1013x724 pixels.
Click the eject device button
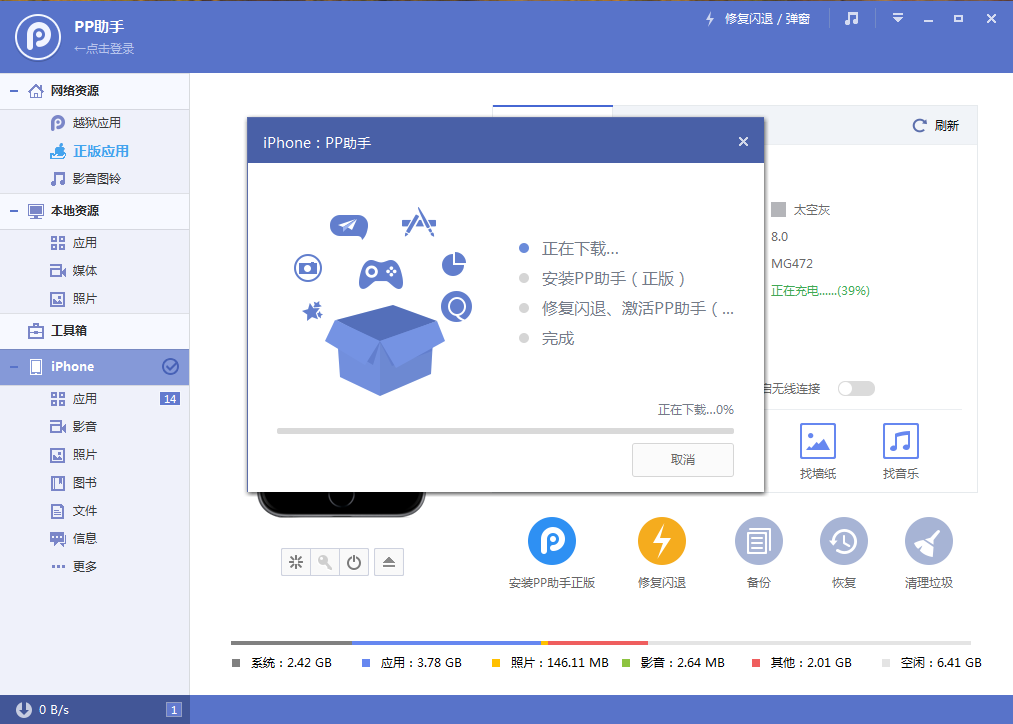tap(388, 562)
